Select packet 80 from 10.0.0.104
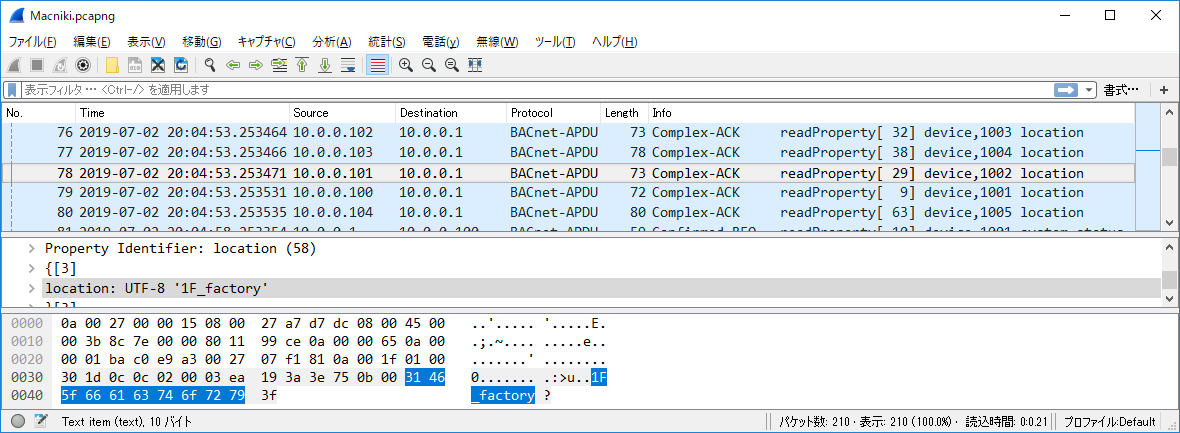Screen dimensions: 1180x433 pos(568,212)
